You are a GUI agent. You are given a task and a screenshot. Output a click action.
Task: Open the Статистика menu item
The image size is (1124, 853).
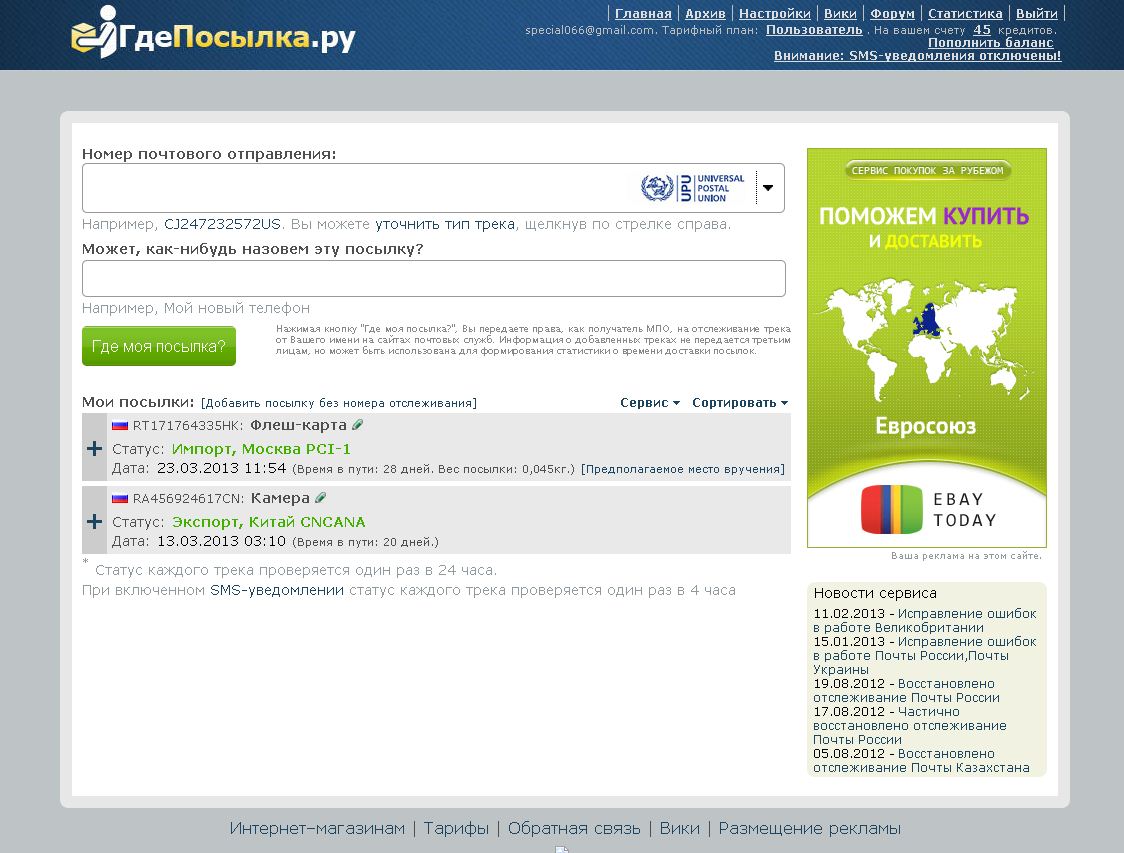965,14
